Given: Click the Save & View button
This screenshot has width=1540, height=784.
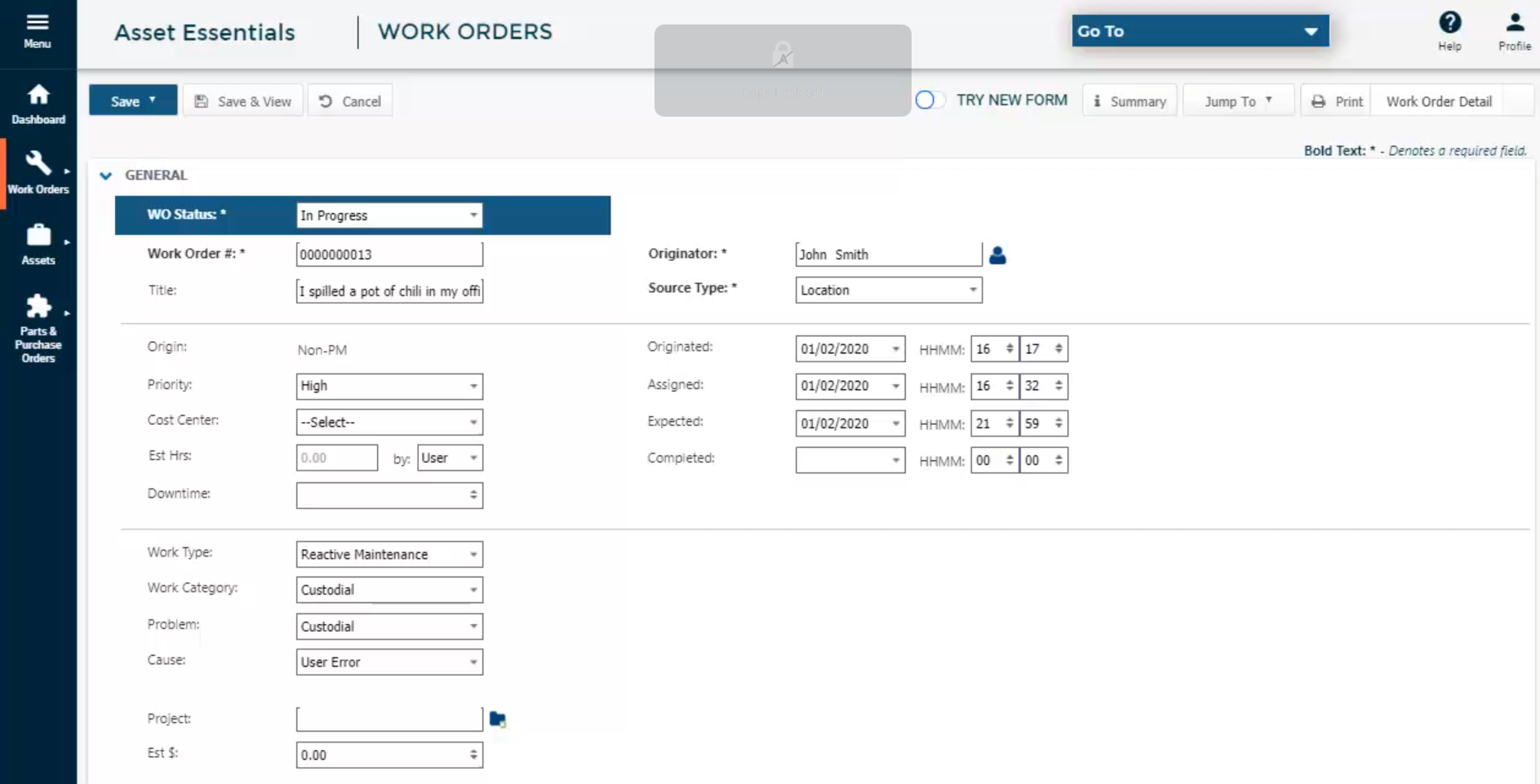Looking at the screenshot, I should tap(242, 100).
